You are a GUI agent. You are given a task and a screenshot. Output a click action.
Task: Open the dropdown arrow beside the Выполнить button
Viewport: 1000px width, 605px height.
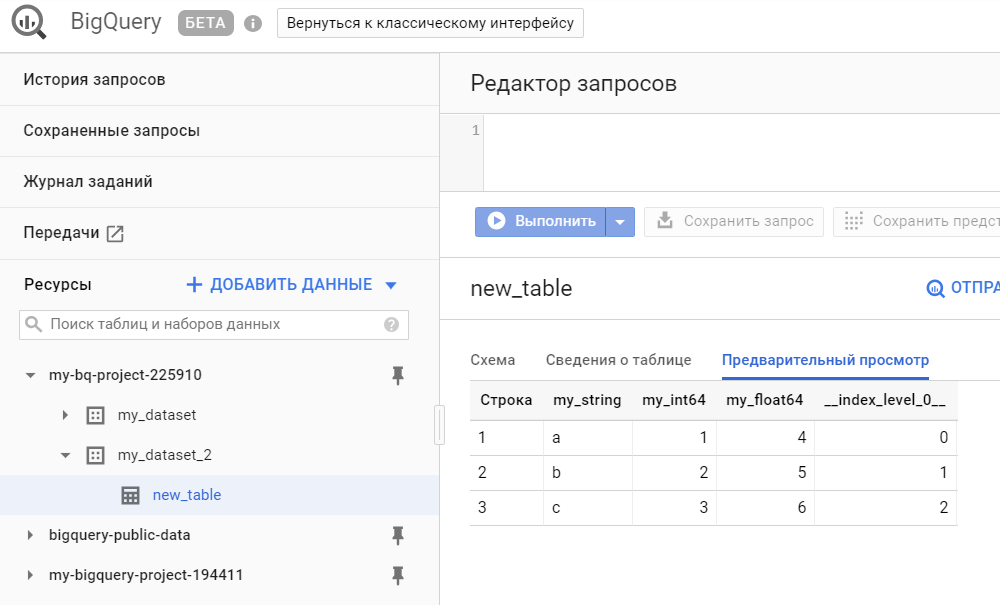[620, 221]
